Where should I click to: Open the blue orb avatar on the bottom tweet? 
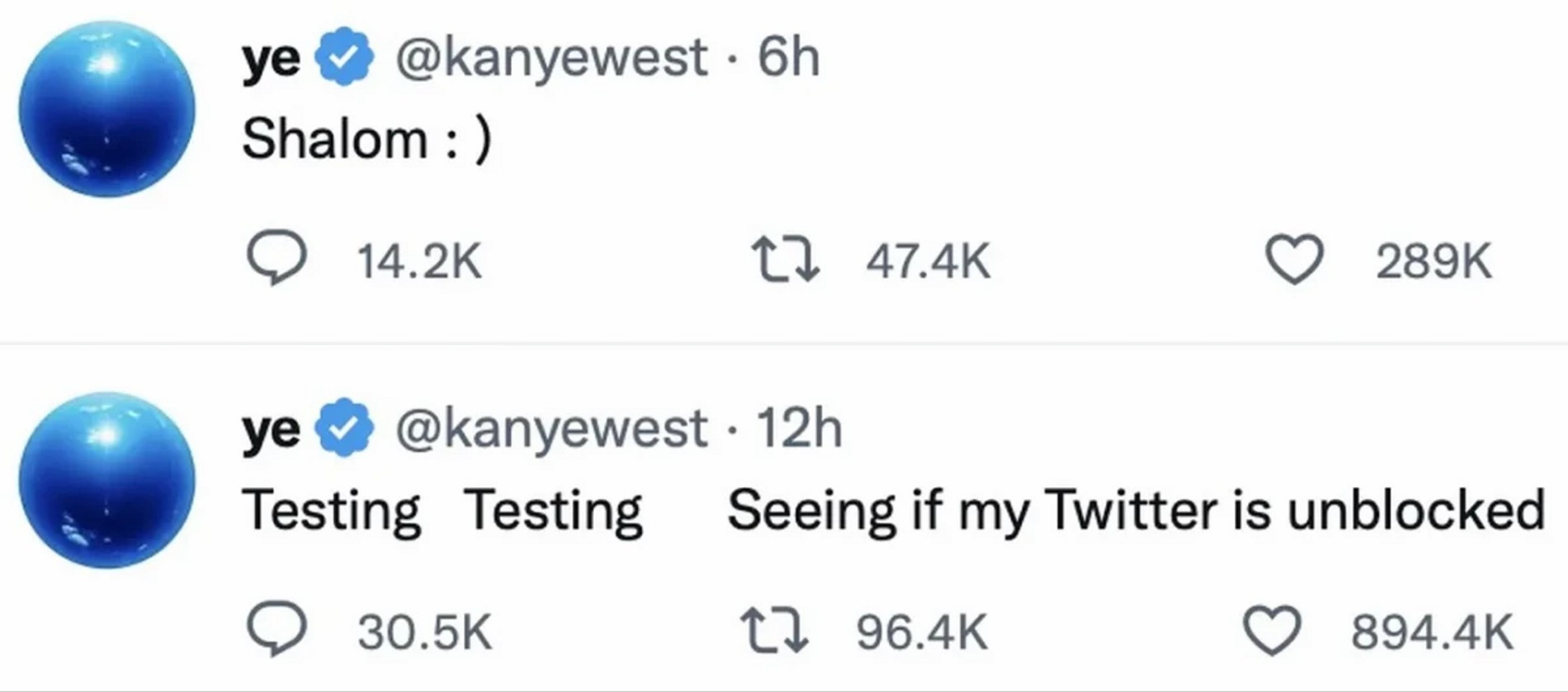click(107, 480)
